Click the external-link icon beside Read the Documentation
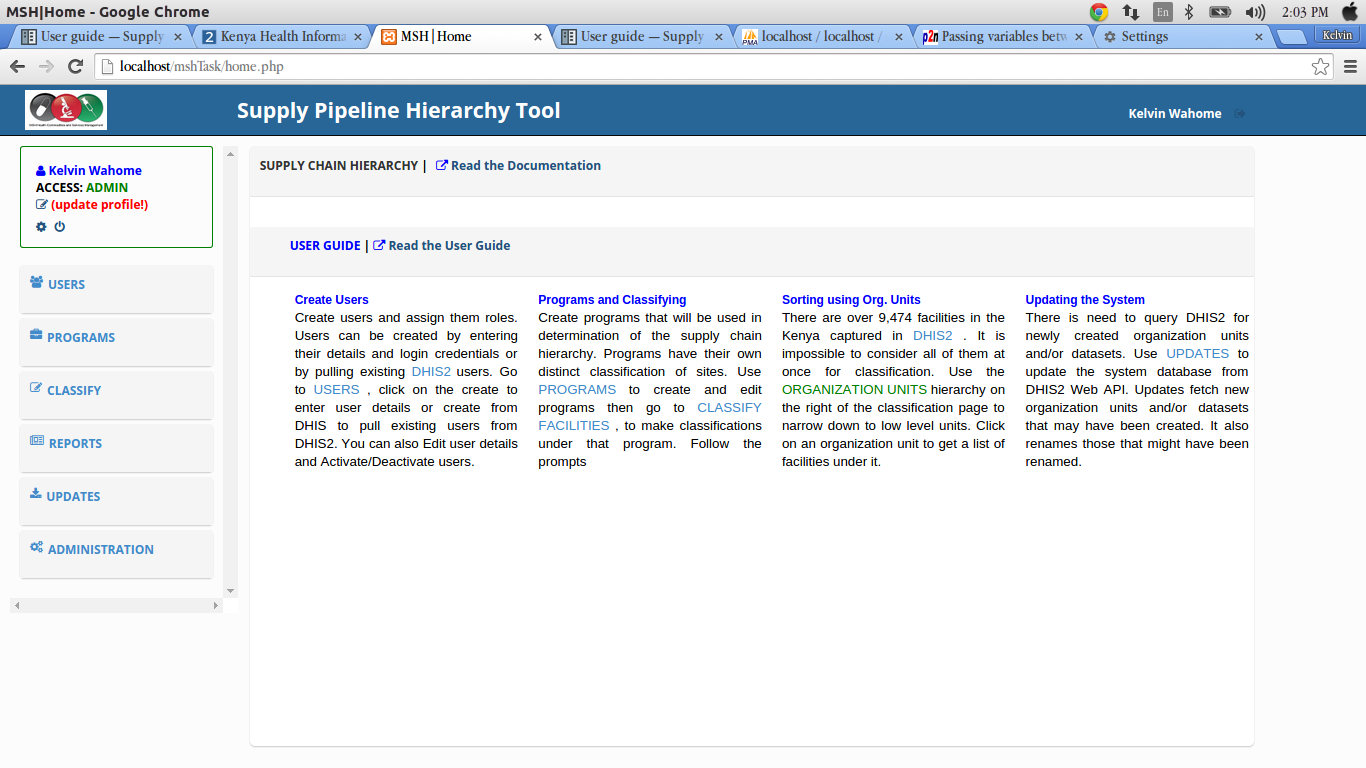The image size is (1366, 768). point(442,166)
